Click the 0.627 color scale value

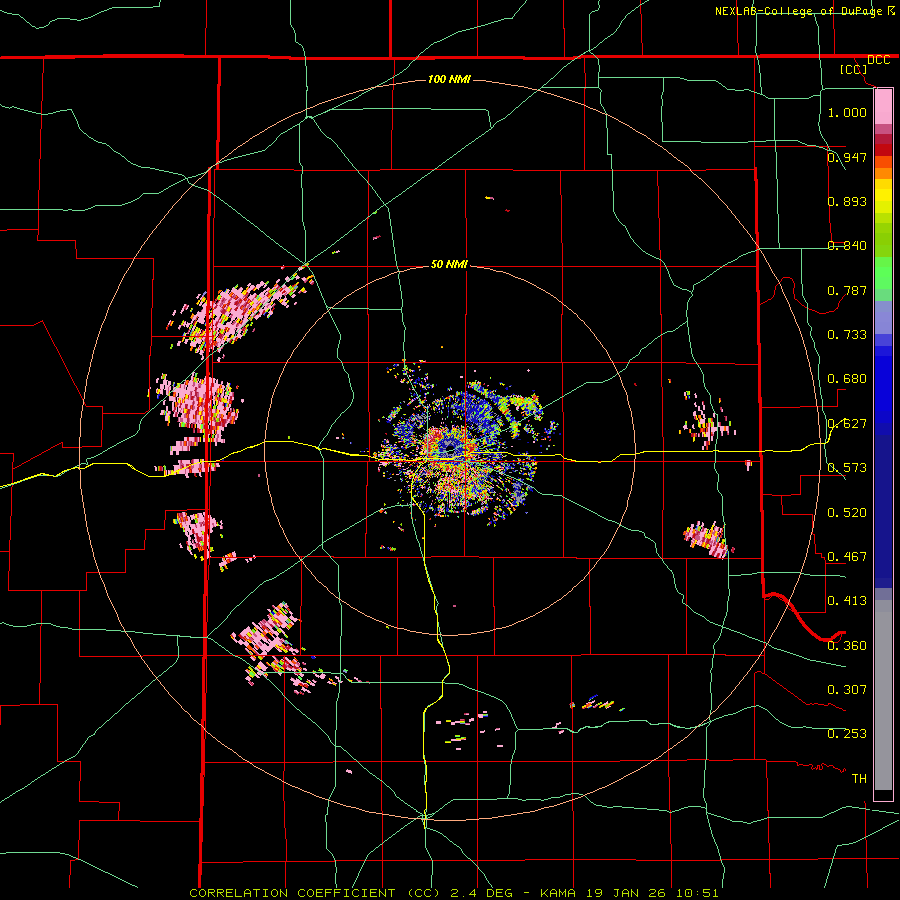pos(847,424)
